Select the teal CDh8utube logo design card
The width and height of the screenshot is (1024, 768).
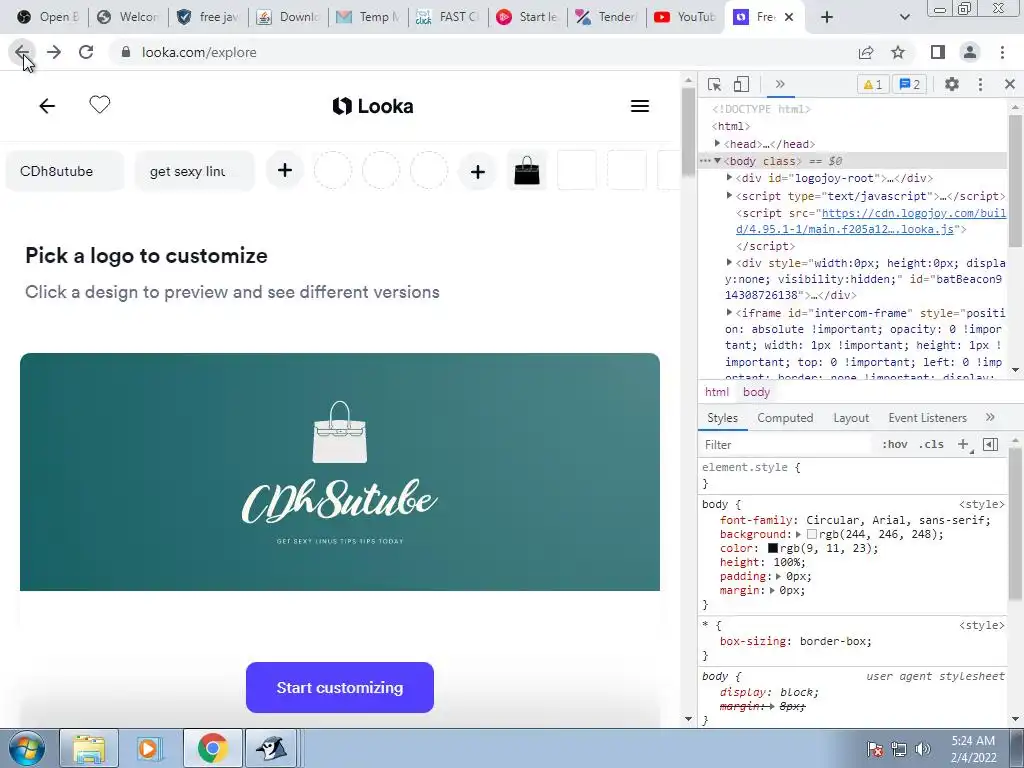pyautogui.click(x=340, y=472)
